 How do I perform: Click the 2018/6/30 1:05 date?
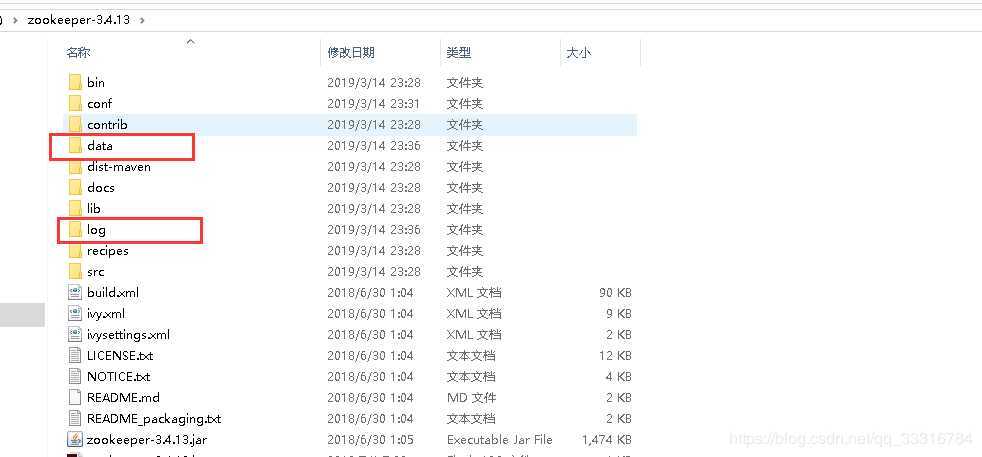[x=370, y=439]
